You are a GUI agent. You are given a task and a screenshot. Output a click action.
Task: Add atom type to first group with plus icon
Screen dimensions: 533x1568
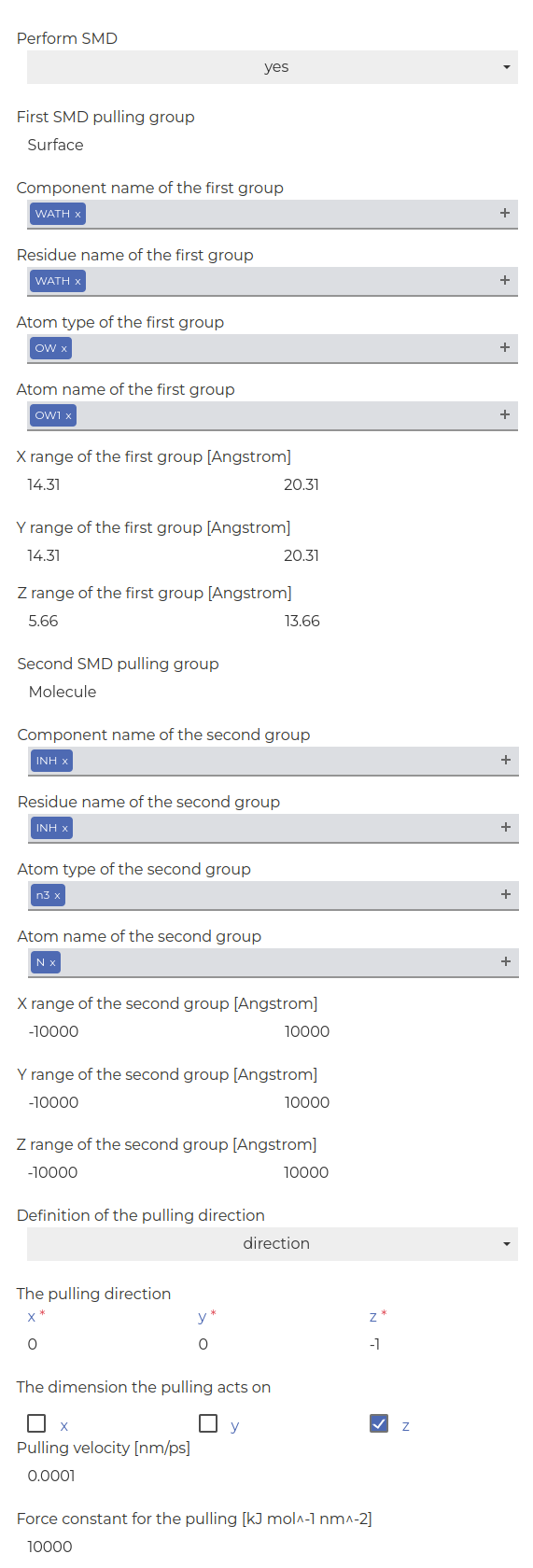[505, 347]
